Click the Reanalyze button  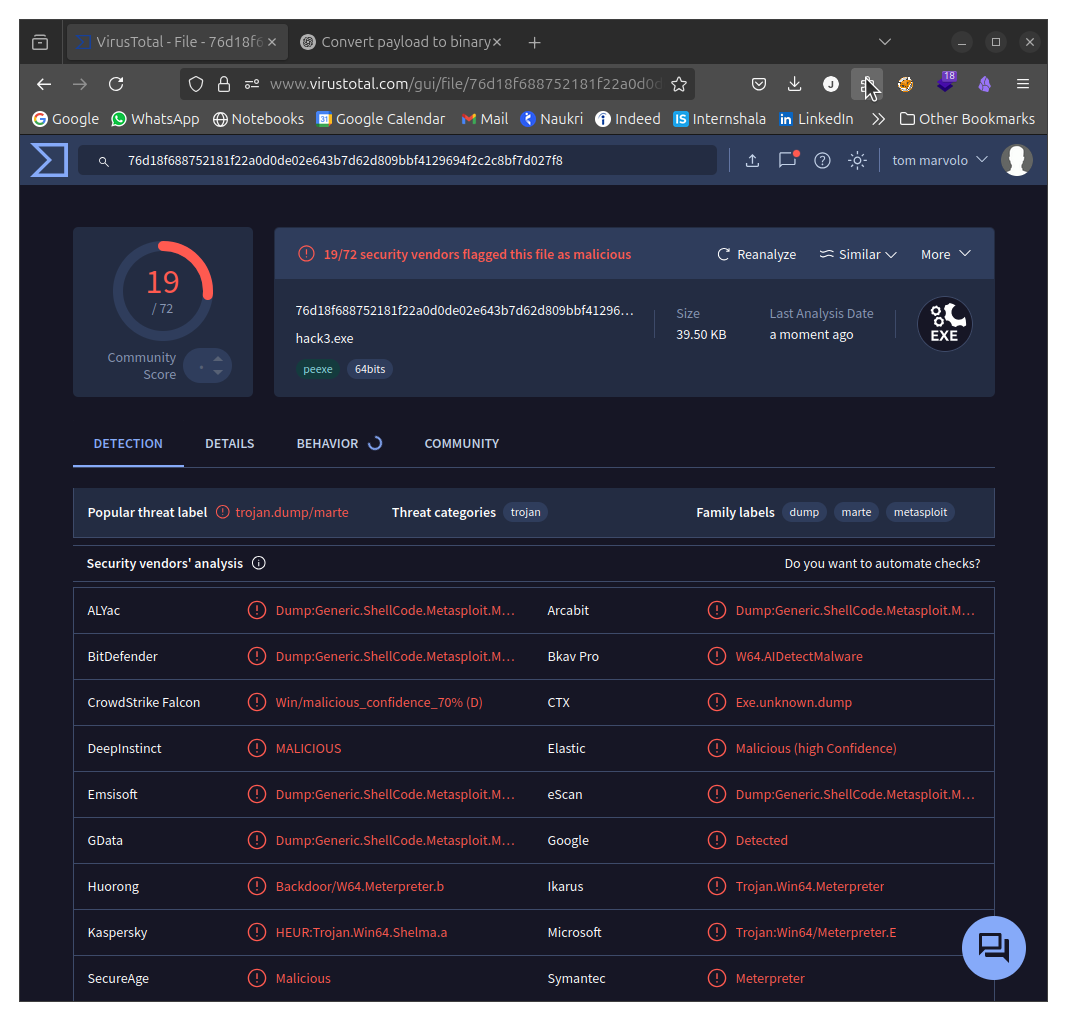(x=756, y=255)
